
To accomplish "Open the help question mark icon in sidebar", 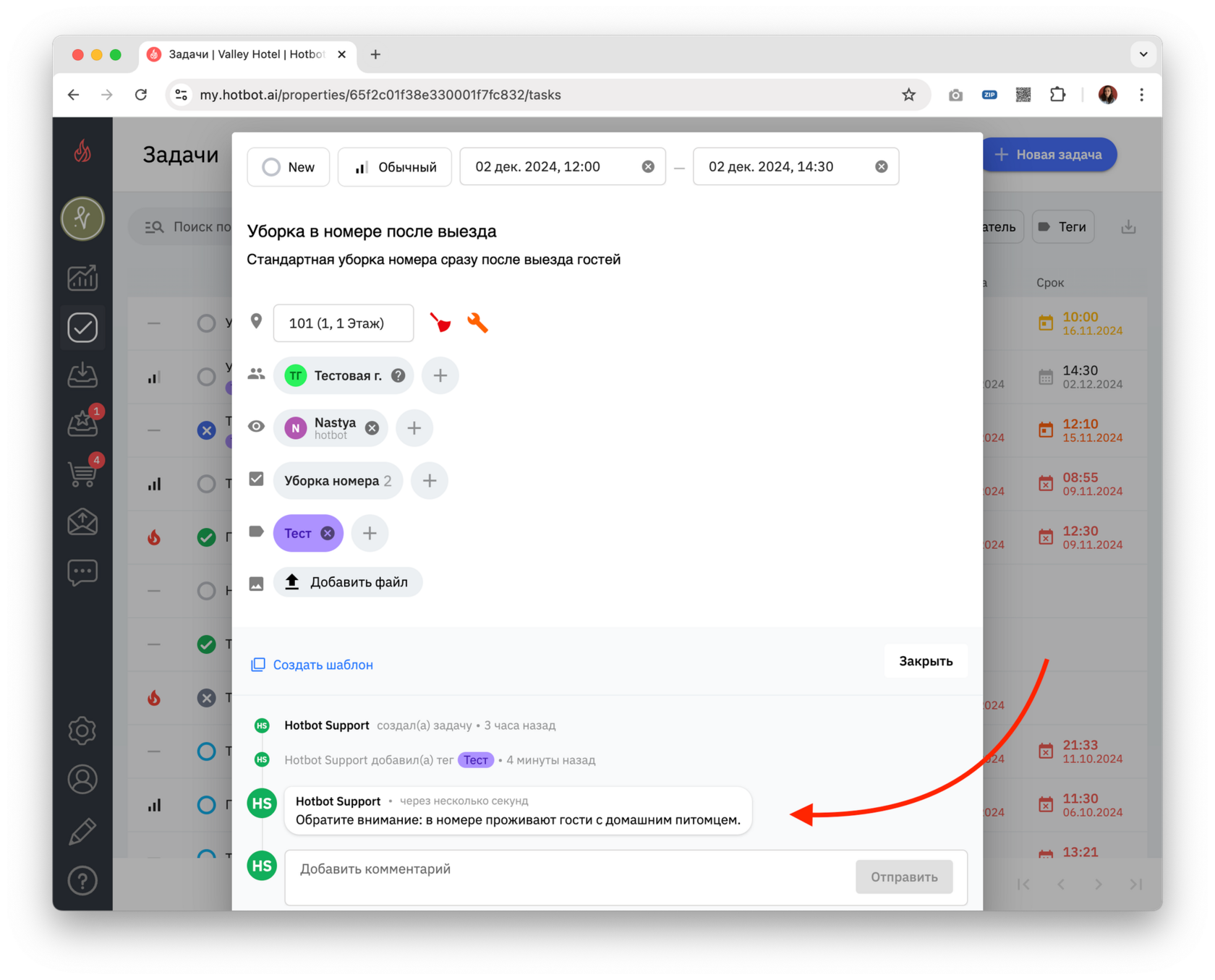I will [82, 881].
